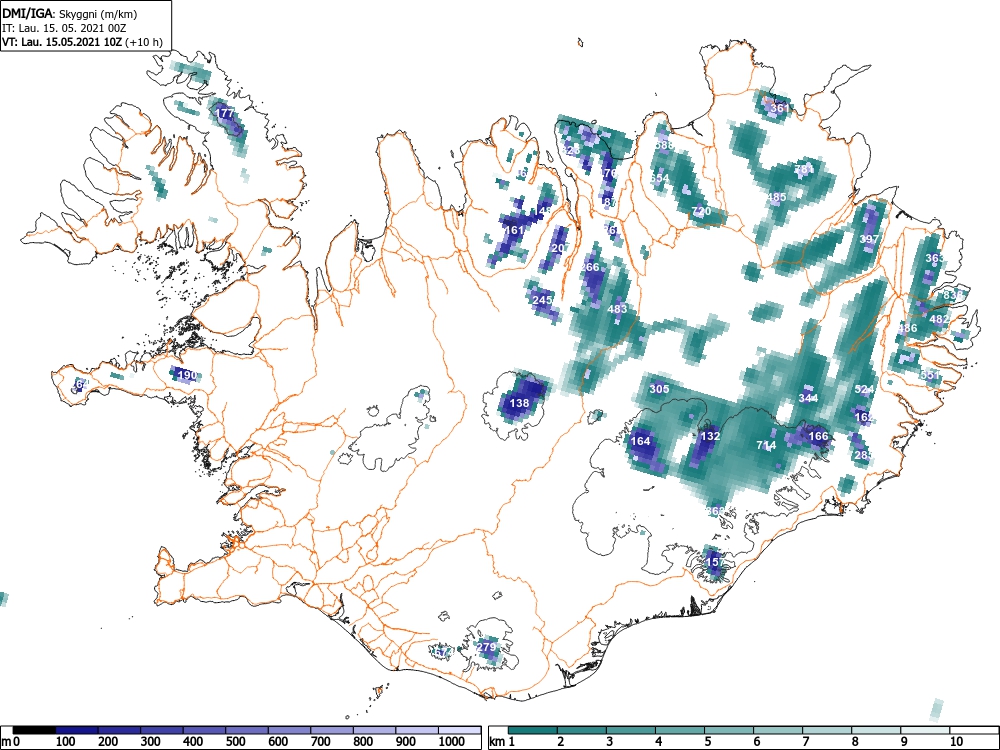This screenshot has width=1000, height=750.
Task: Click the 483 visibility label
Action: point(617,309)
